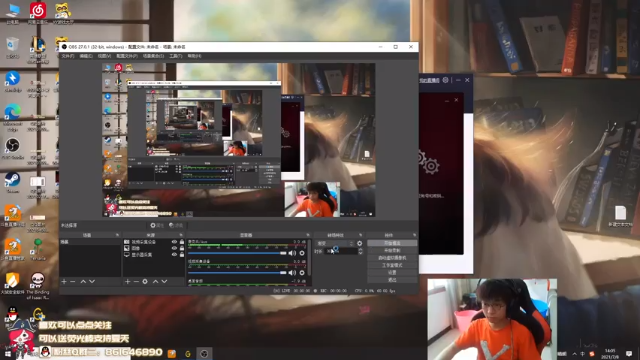Image resolution: width=640 pixels, height=360 pixels.
Task: Move the source up in the Sources list
Action: (x=155, y=282)
